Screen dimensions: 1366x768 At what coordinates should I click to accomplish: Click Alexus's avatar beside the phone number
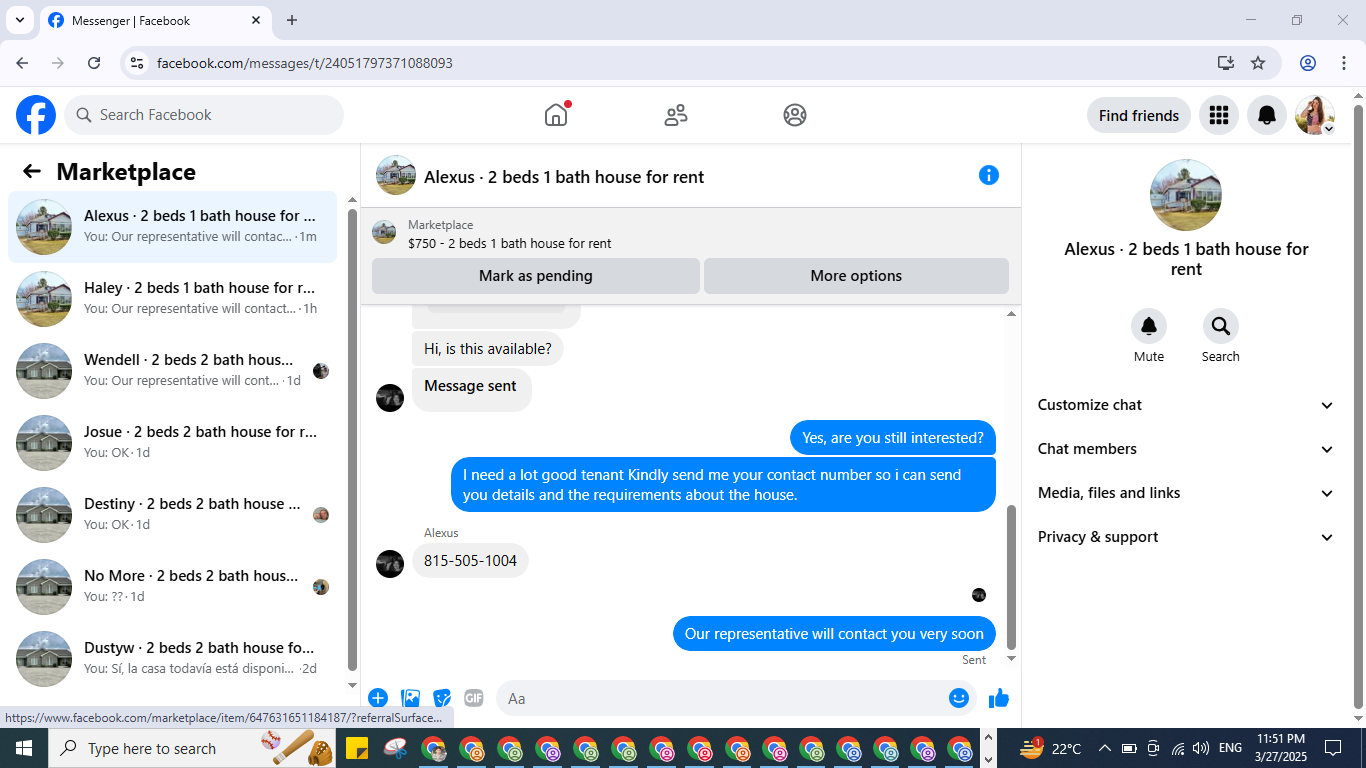(x=390, y=563)
